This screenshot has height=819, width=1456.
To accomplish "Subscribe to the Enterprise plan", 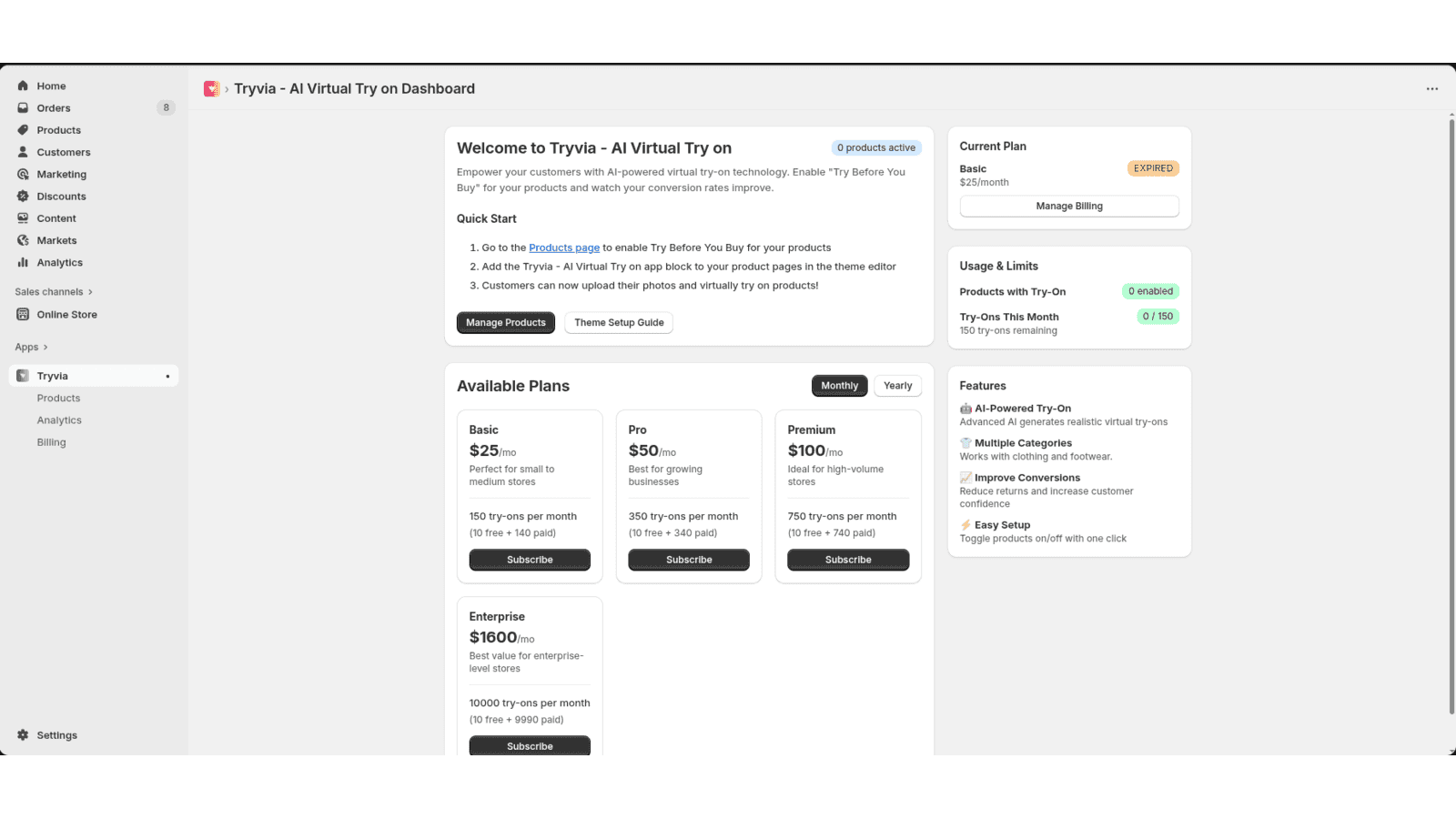I will point(530,745).
